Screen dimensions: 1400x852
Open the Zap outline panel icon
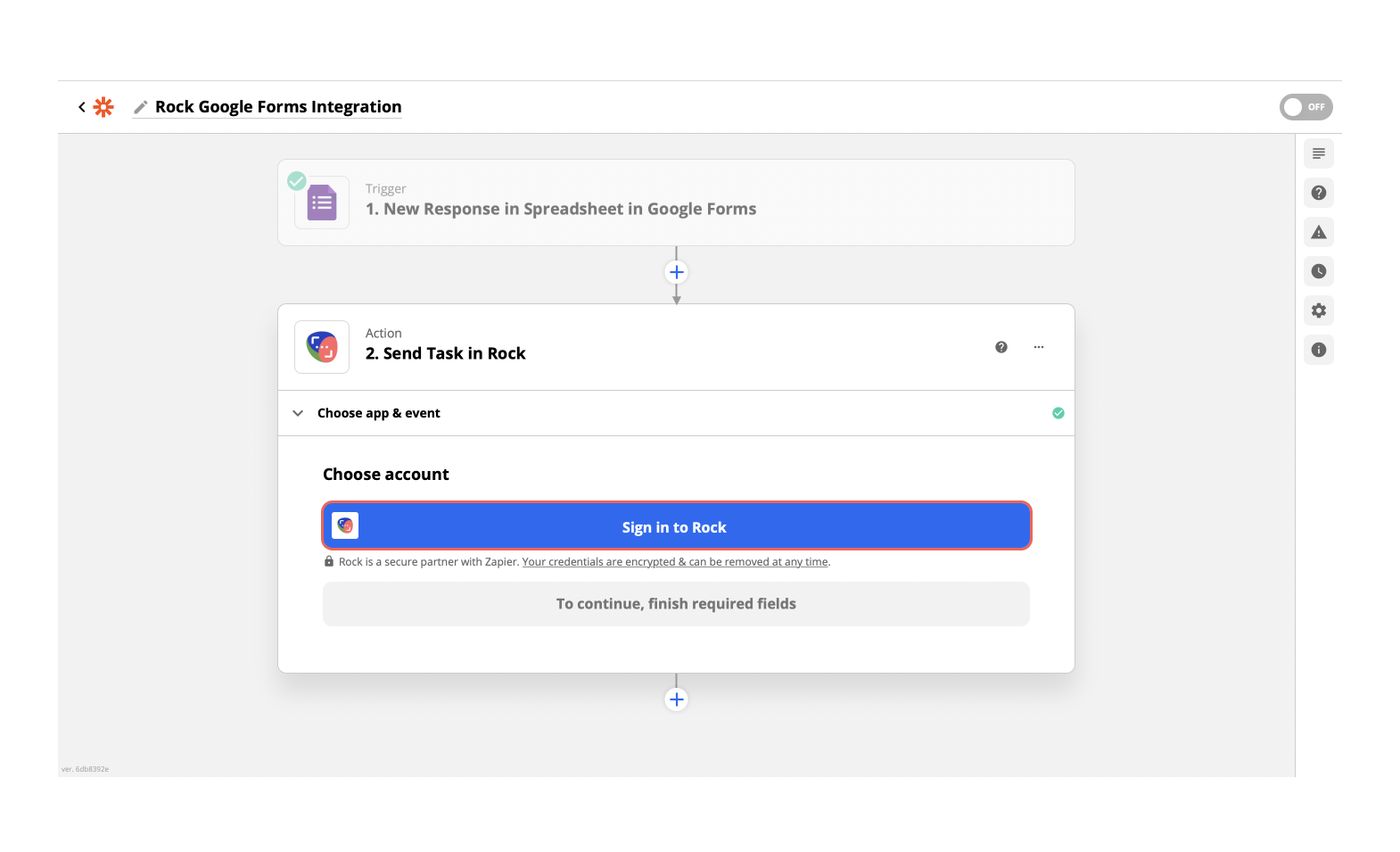coord(1318,153)
